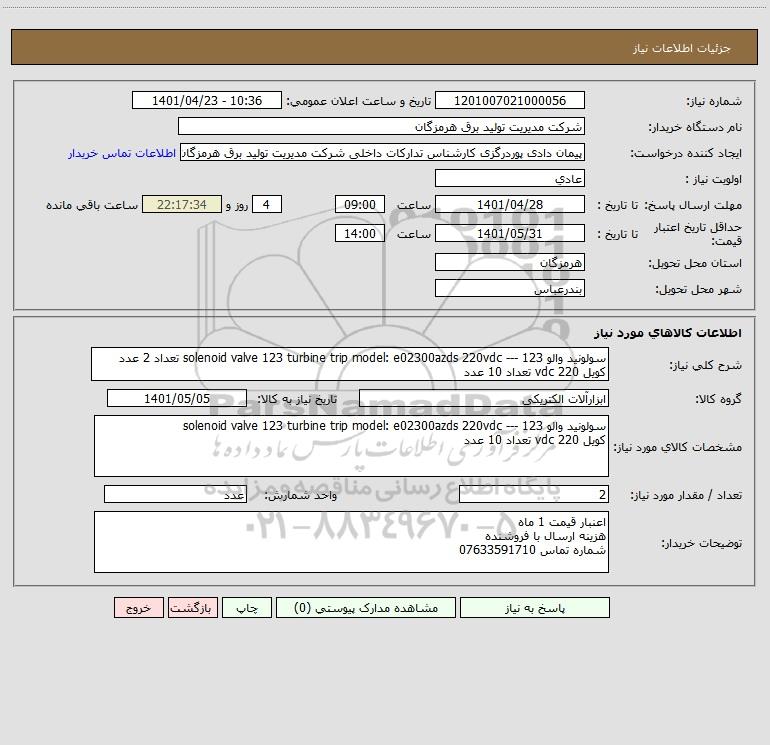Select unit of measure field عدد
770x745 pixels.
coord(175,495)
